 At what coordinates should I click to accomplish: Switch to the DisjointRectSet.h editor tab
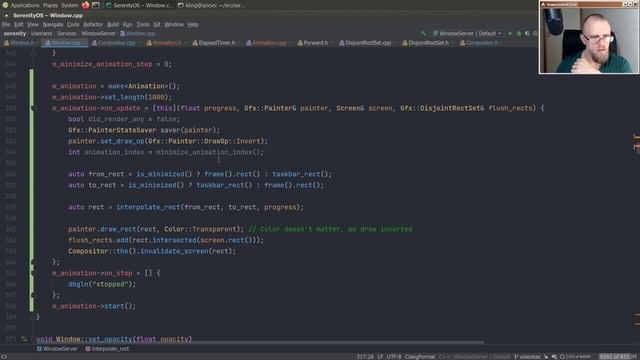[x=427, y=43]
